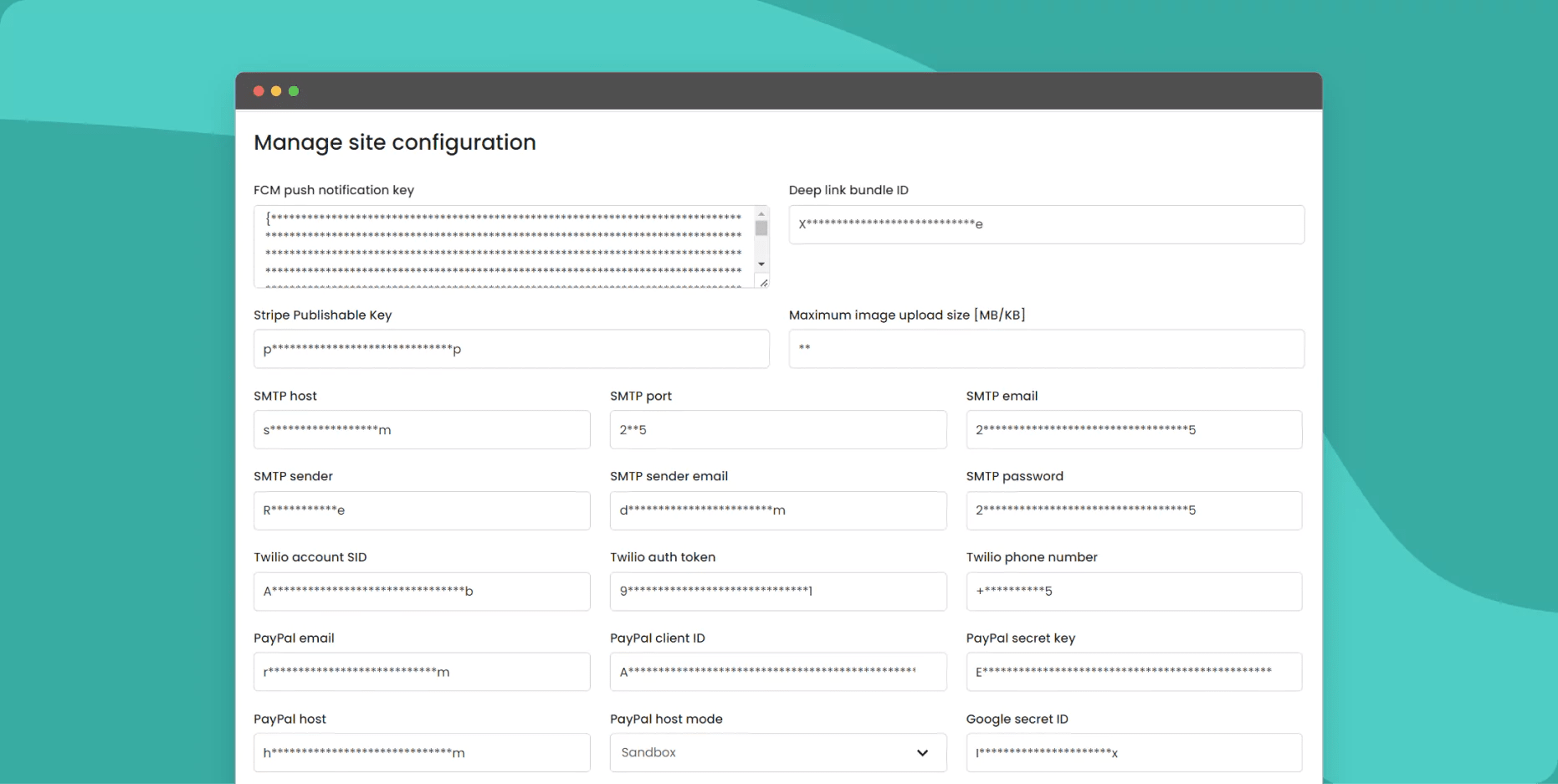Click the Maximum image upload size field

1046,349
